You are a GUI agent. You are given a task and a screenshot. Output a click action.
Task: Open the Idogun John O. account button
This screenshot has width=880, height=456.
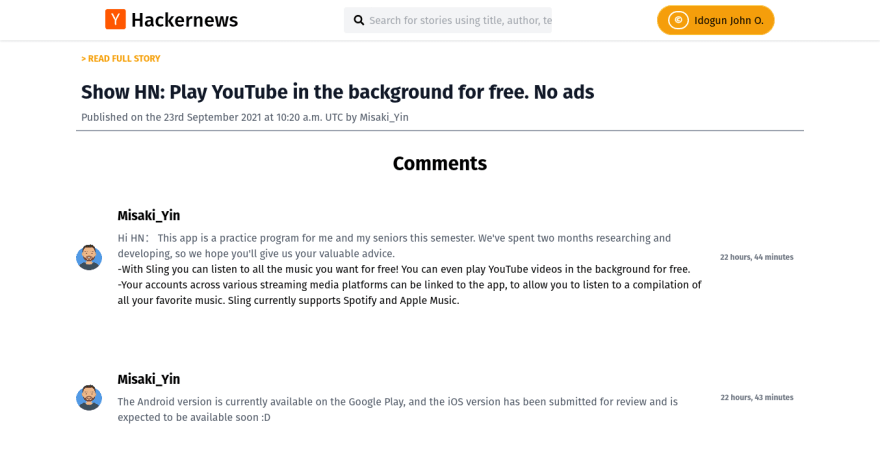716,20
